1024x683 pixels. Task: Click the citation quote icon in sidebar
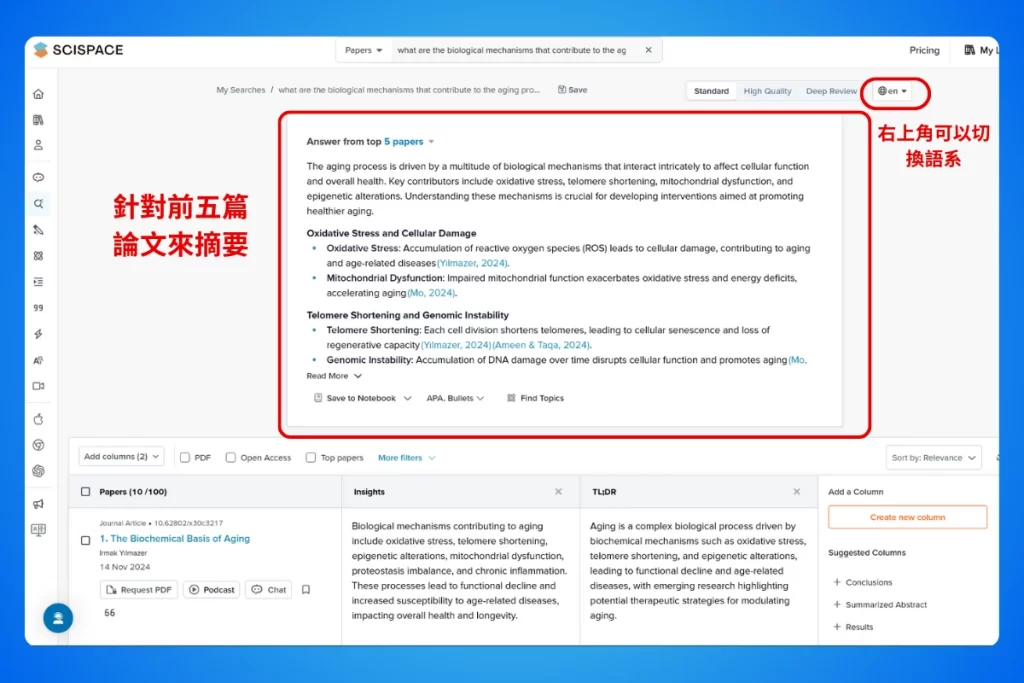[38, 308]
